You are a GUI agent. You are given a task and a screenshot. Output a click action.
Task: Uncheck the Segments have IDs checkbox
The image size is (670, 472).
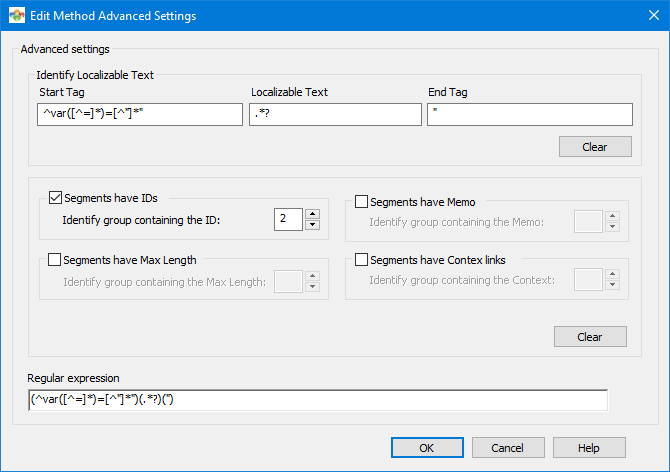tap(56, 198)
